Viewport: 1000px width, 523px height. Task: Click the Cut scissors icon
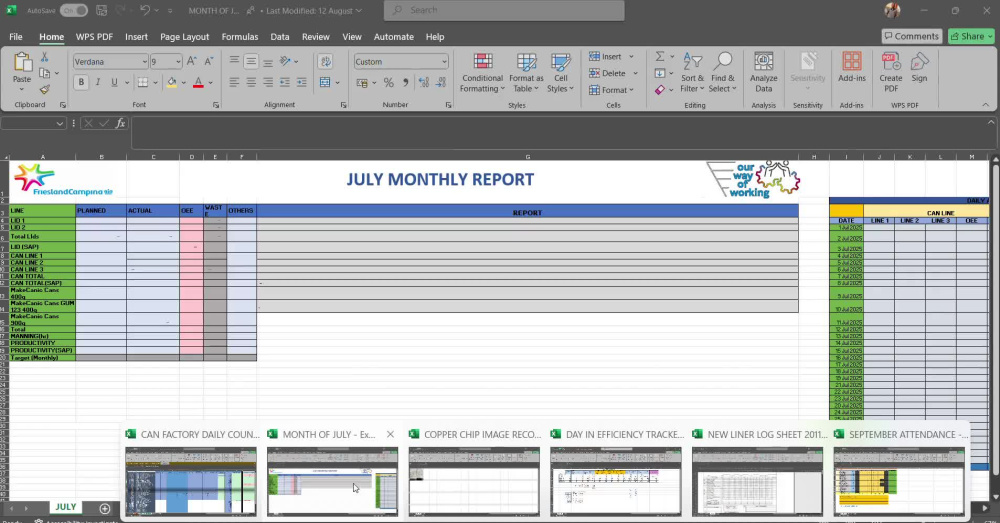tap(45, 57)
